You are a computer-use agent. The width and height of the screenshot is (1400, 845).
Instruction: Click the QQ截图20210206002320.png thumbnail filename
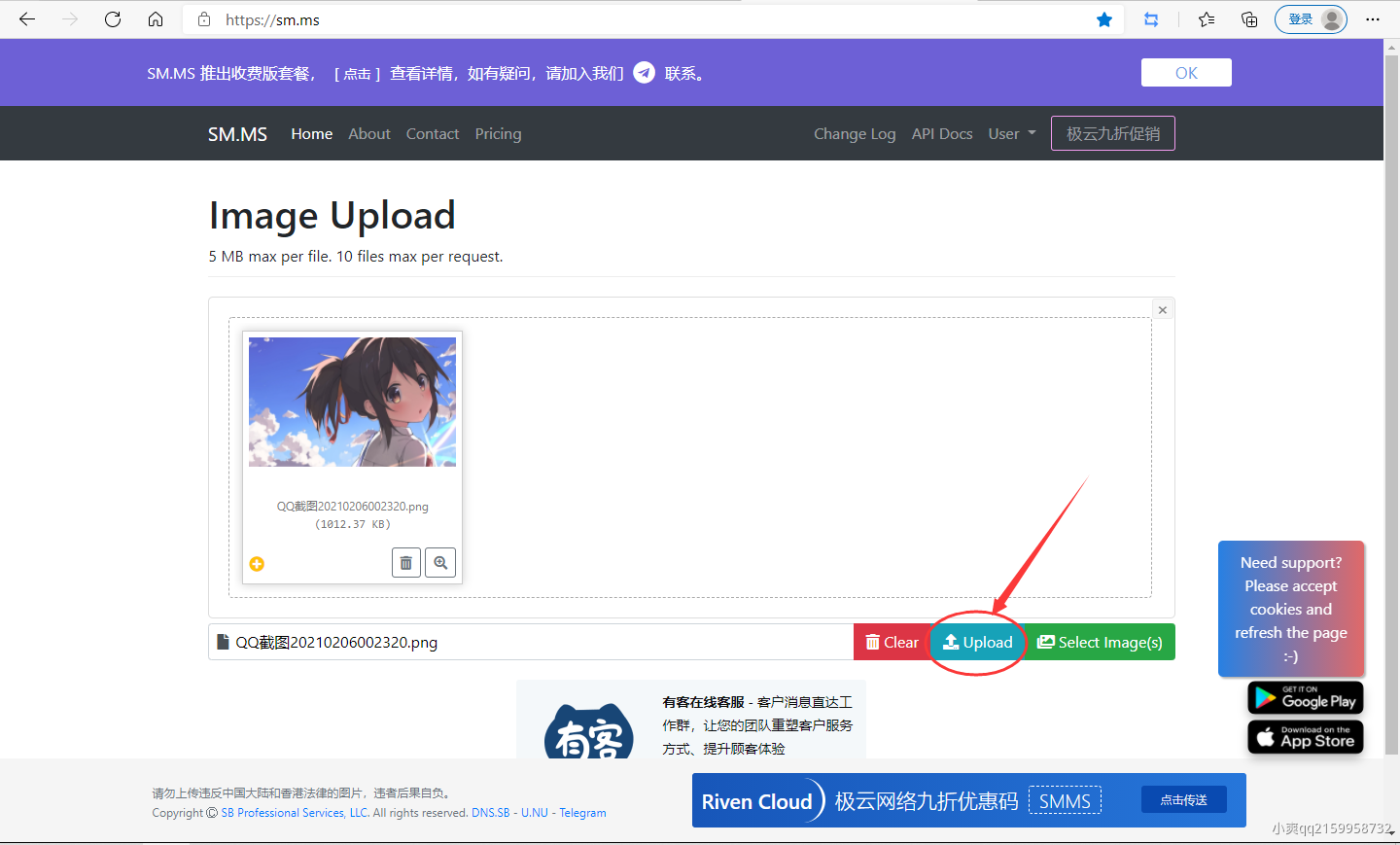pos(352,506)
